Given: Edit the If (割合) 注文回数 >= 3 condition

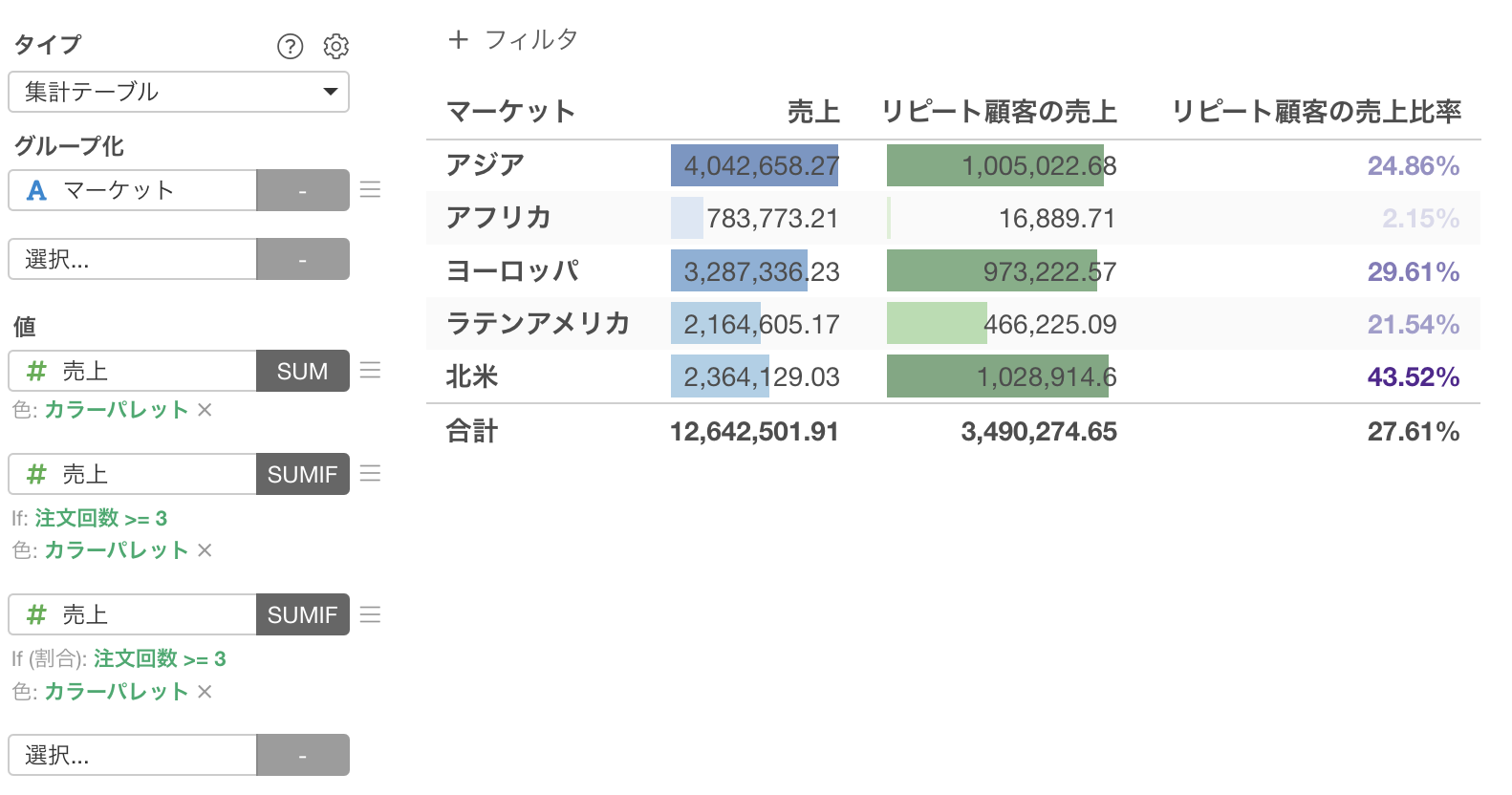Looking at the screenshot, I should point(160,658).
